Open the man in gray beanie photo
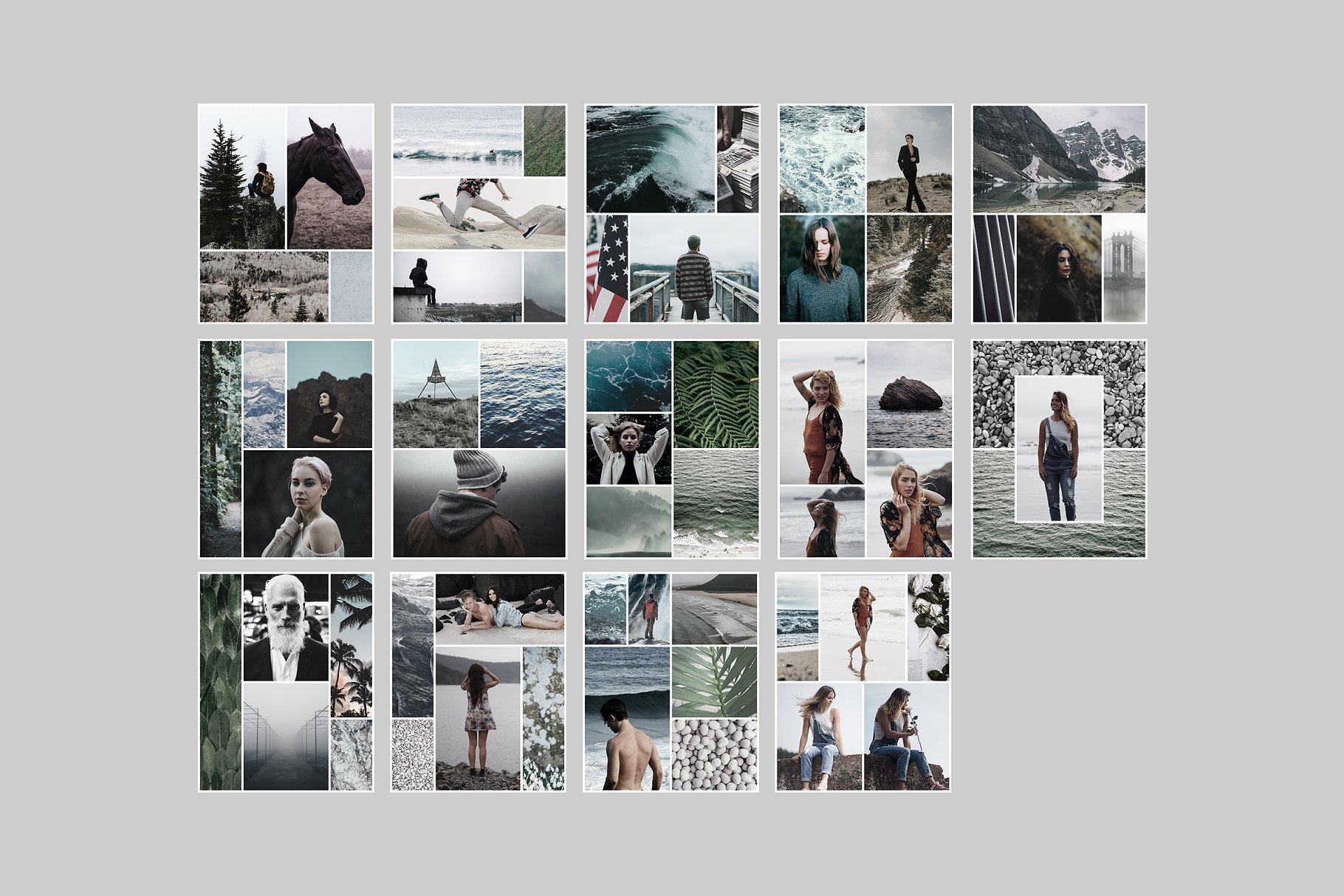 479,503
